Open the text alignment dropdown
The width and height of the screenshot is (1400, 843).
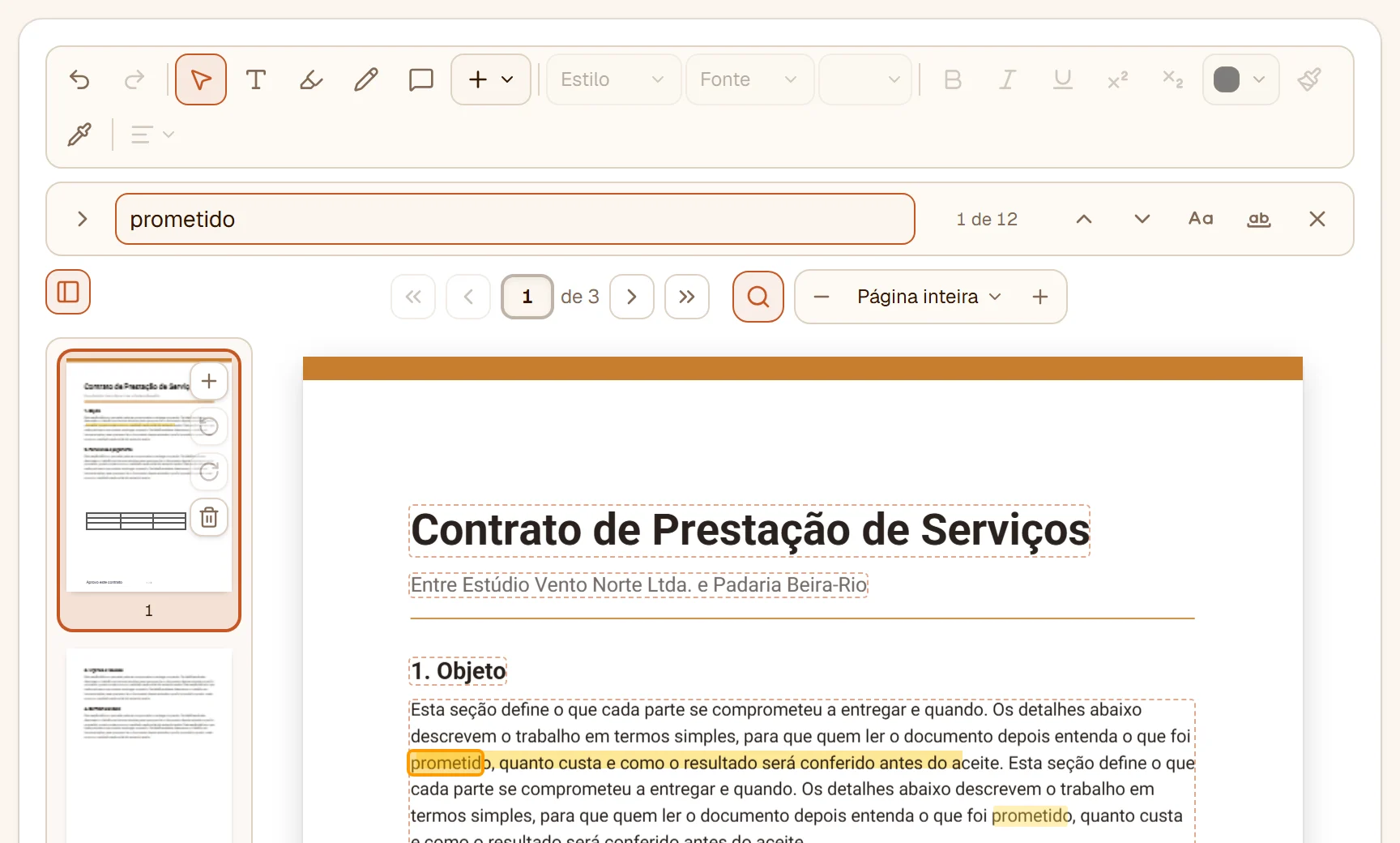tap(152, 135)
